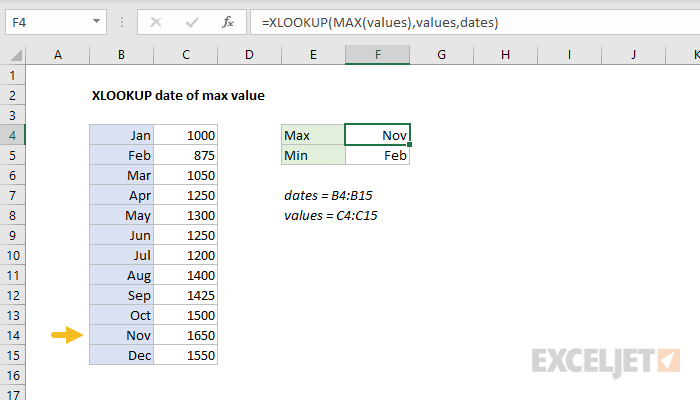Select the May cell
Screen dimensions: 700x400
click(x=121, y=216)
